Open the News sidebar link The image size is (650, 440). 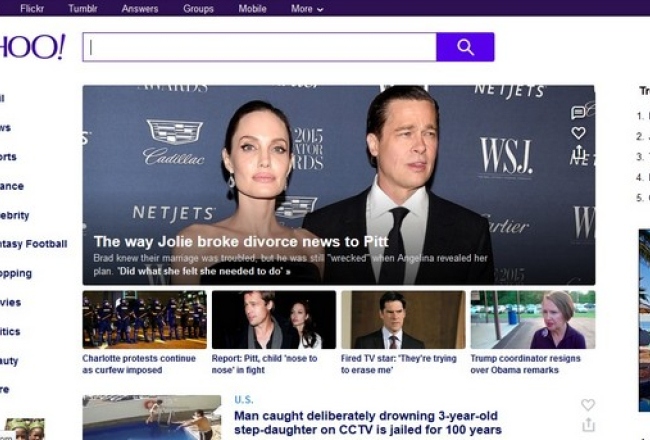click(5, 128)
